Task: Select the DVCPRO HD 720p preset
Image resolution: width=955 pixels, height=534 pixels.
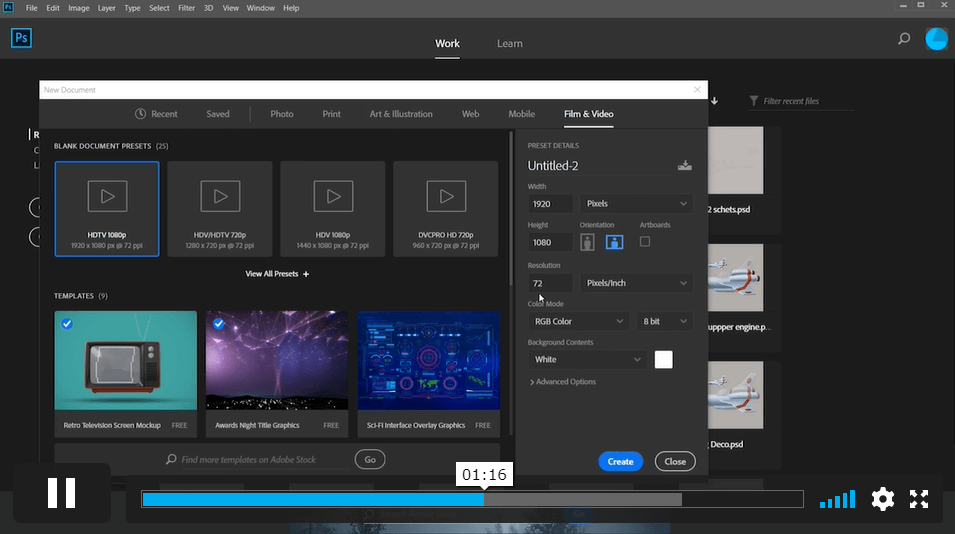Action: (446, 209)
